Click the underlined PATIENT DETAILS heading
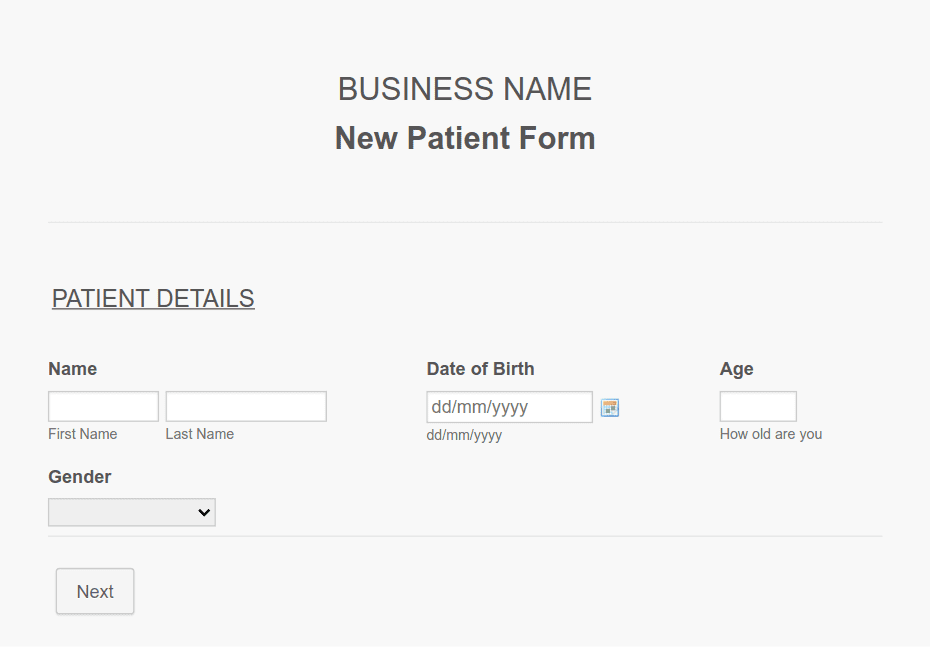930x647 pixels. (x=152, y=298)
